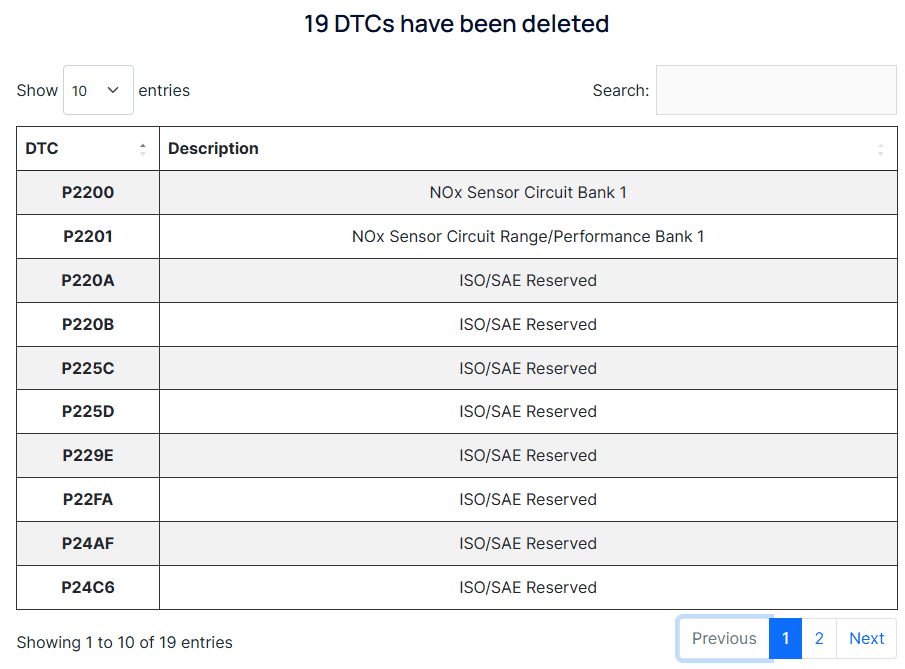Screen dimensions: 905x669
Task: Select the P2200 code cell
Action: 88,192
